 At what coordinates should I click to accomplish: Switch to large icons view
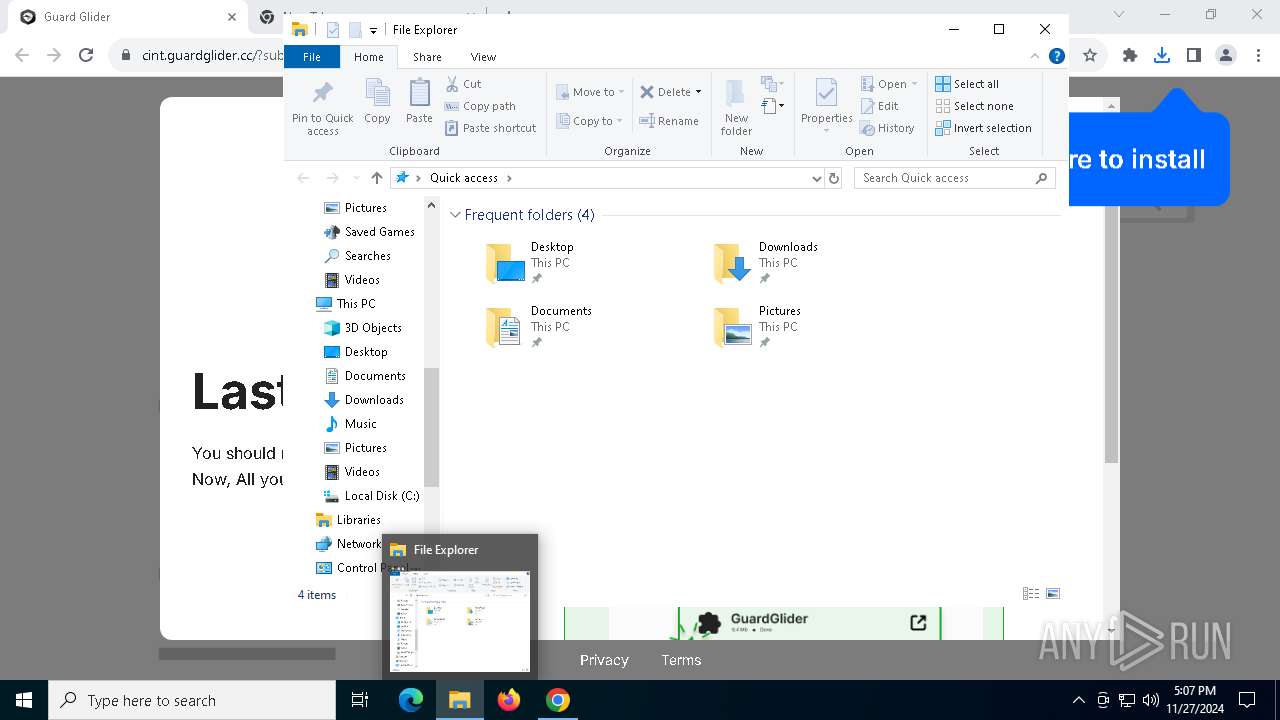point(1052,594)
